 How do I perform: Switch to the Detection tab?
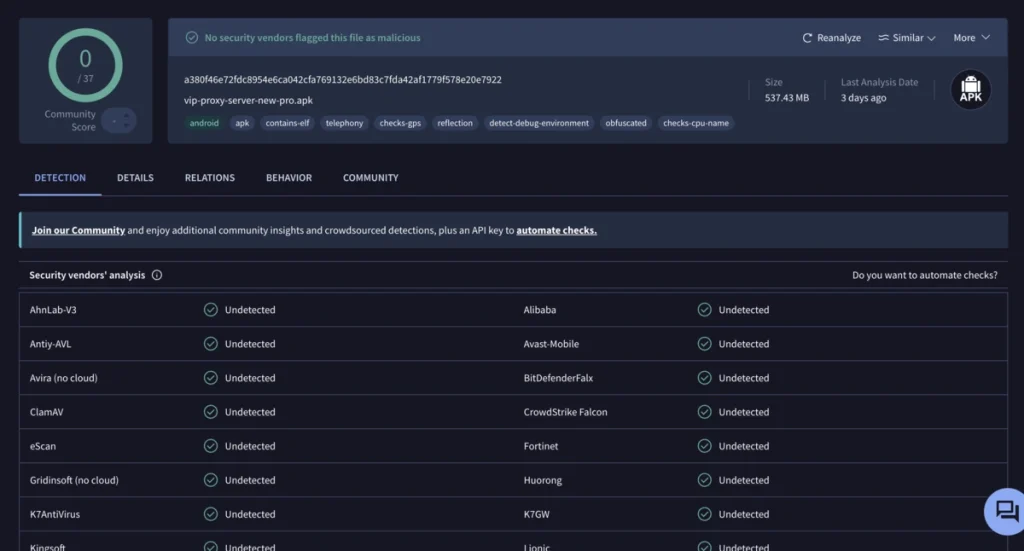coord(60,178)
